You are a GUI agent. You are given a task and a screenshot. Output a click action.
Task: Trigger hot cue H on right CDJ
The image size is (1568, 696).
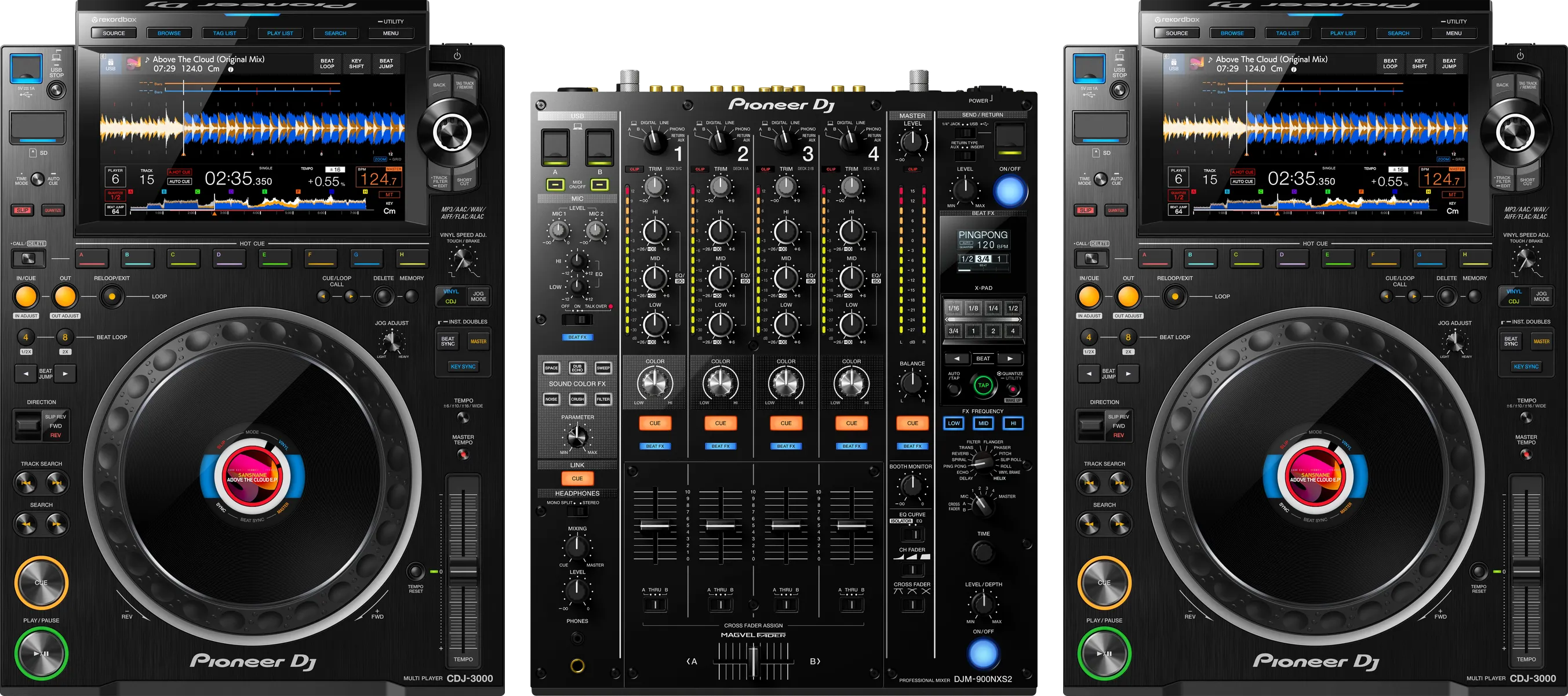pyautogui.click(x=1475, y=258)
